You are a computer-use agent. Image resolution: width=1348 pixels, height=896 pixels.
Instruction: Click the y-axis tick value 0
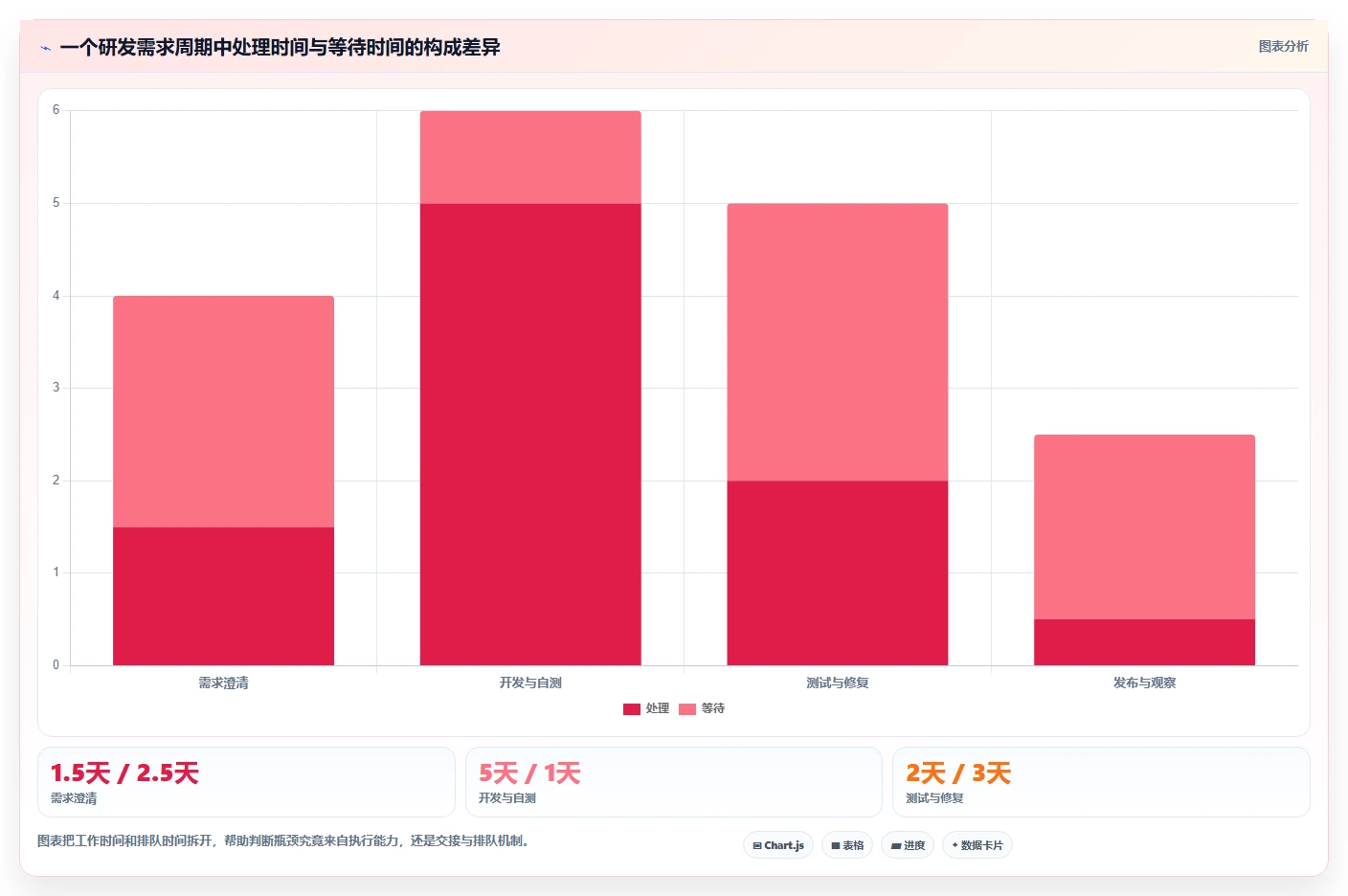[56, 665]
